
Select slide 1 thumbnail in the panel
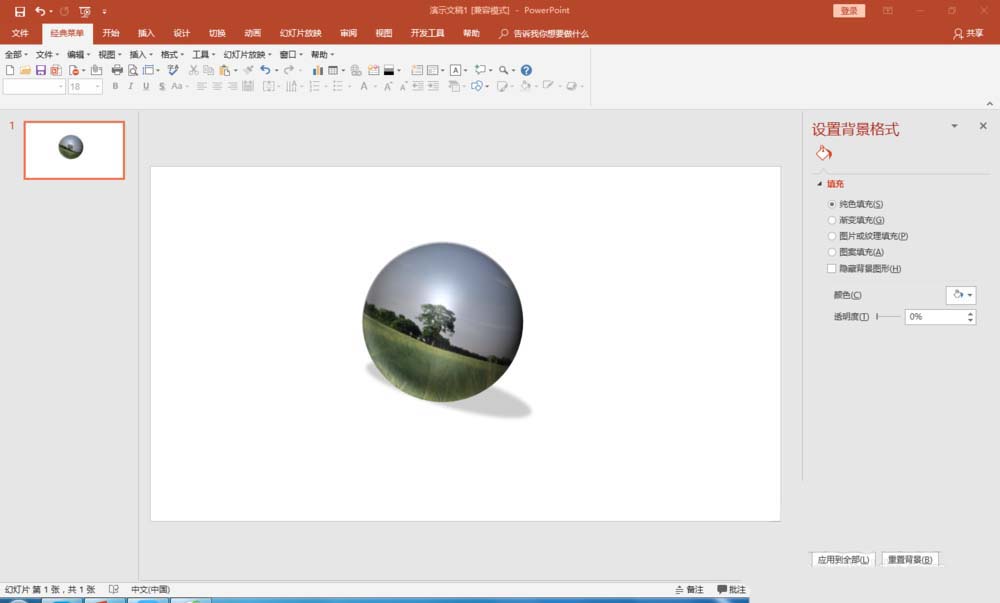coord(74,150)
